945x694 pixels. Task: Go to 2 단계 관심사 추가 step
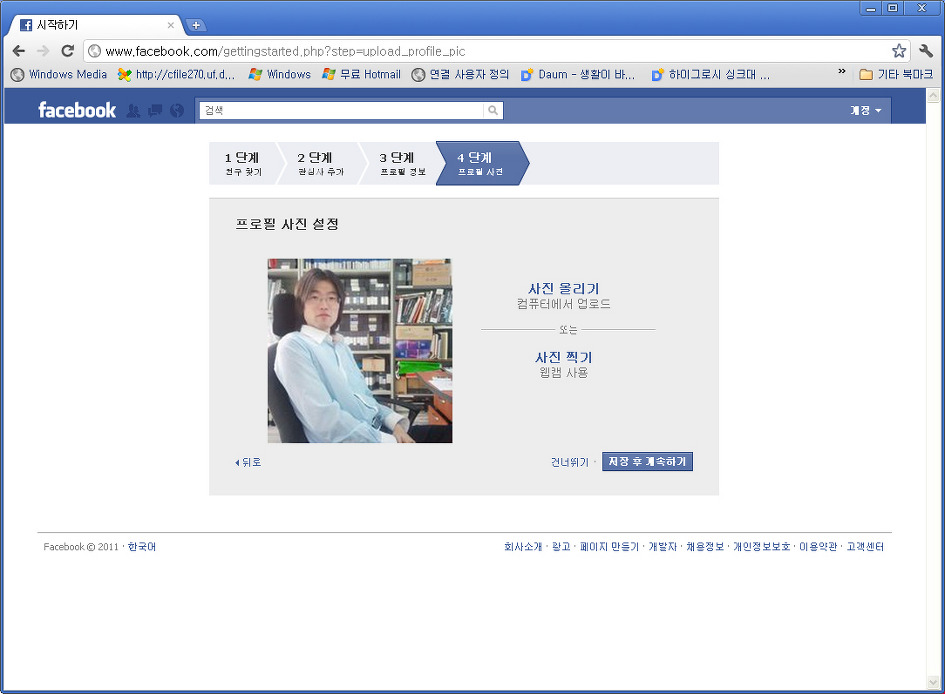320,163
